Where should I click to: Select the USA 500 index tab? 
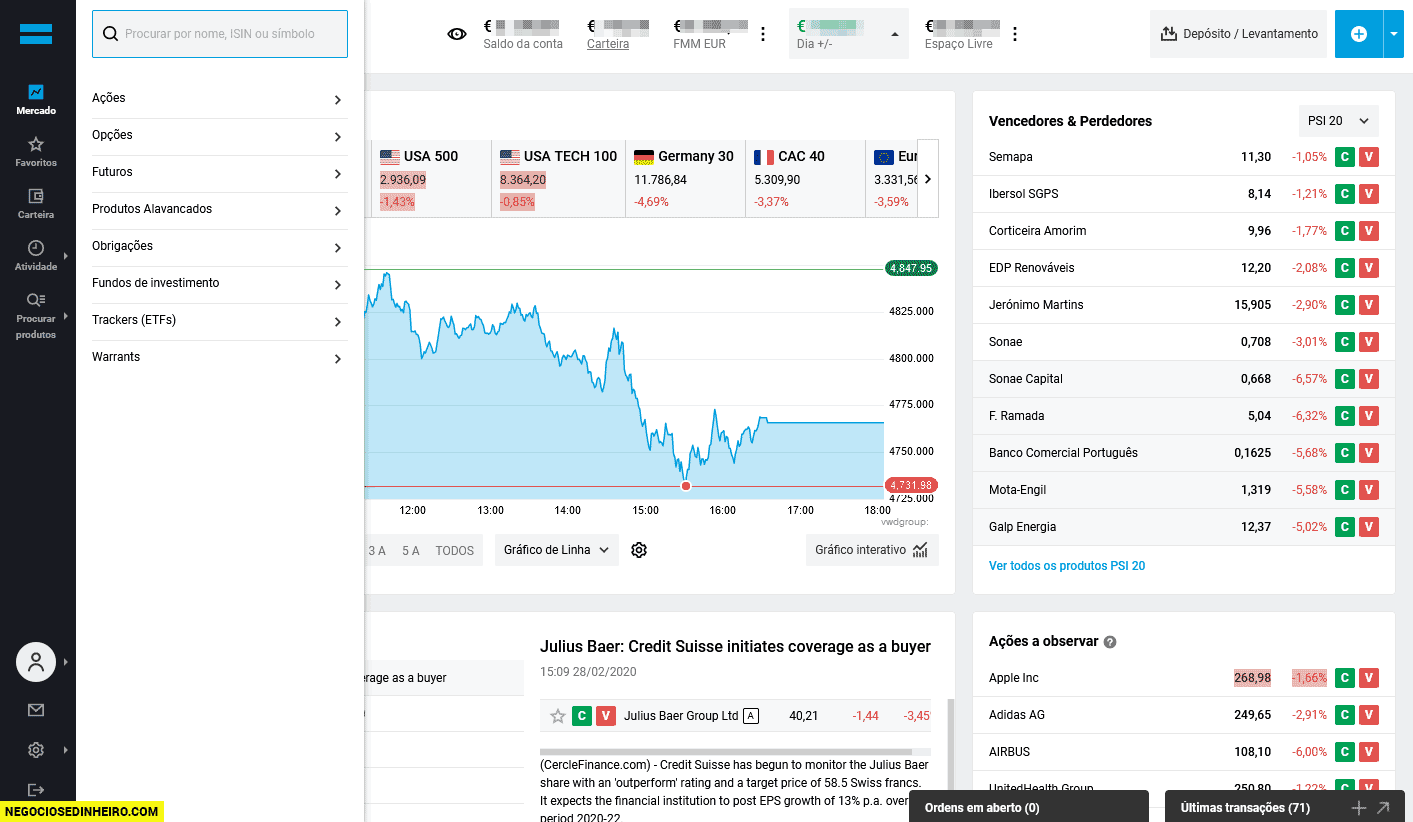431,179
